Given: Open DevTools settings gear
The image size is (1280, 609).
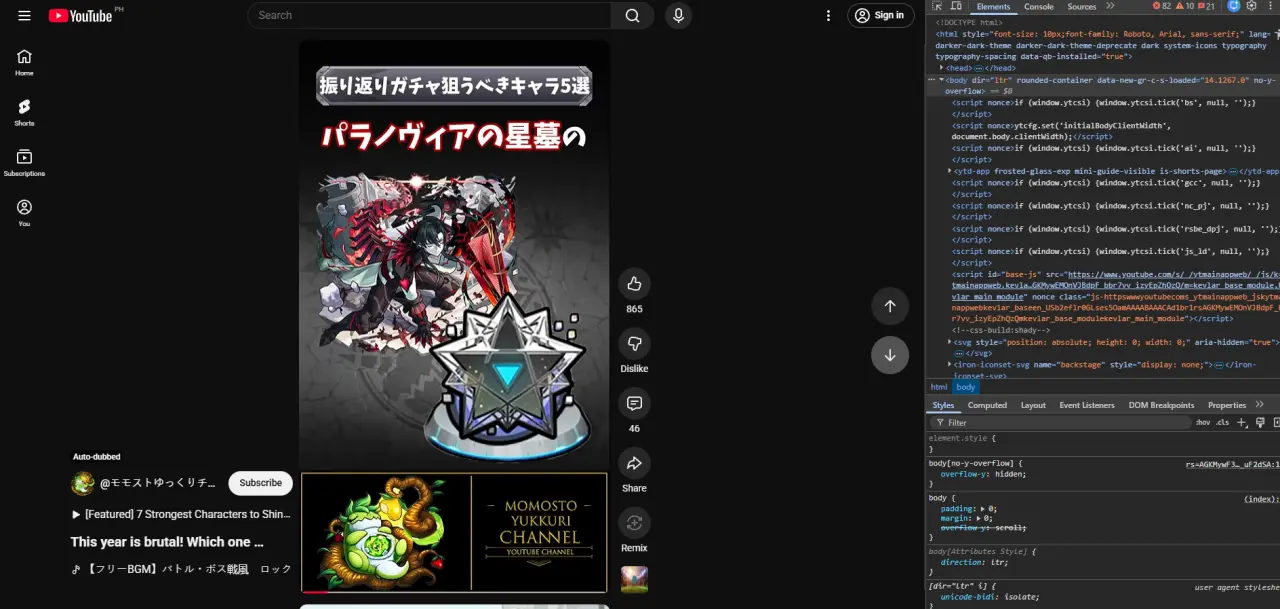Looking at the screenshot, I should 1251,6.
